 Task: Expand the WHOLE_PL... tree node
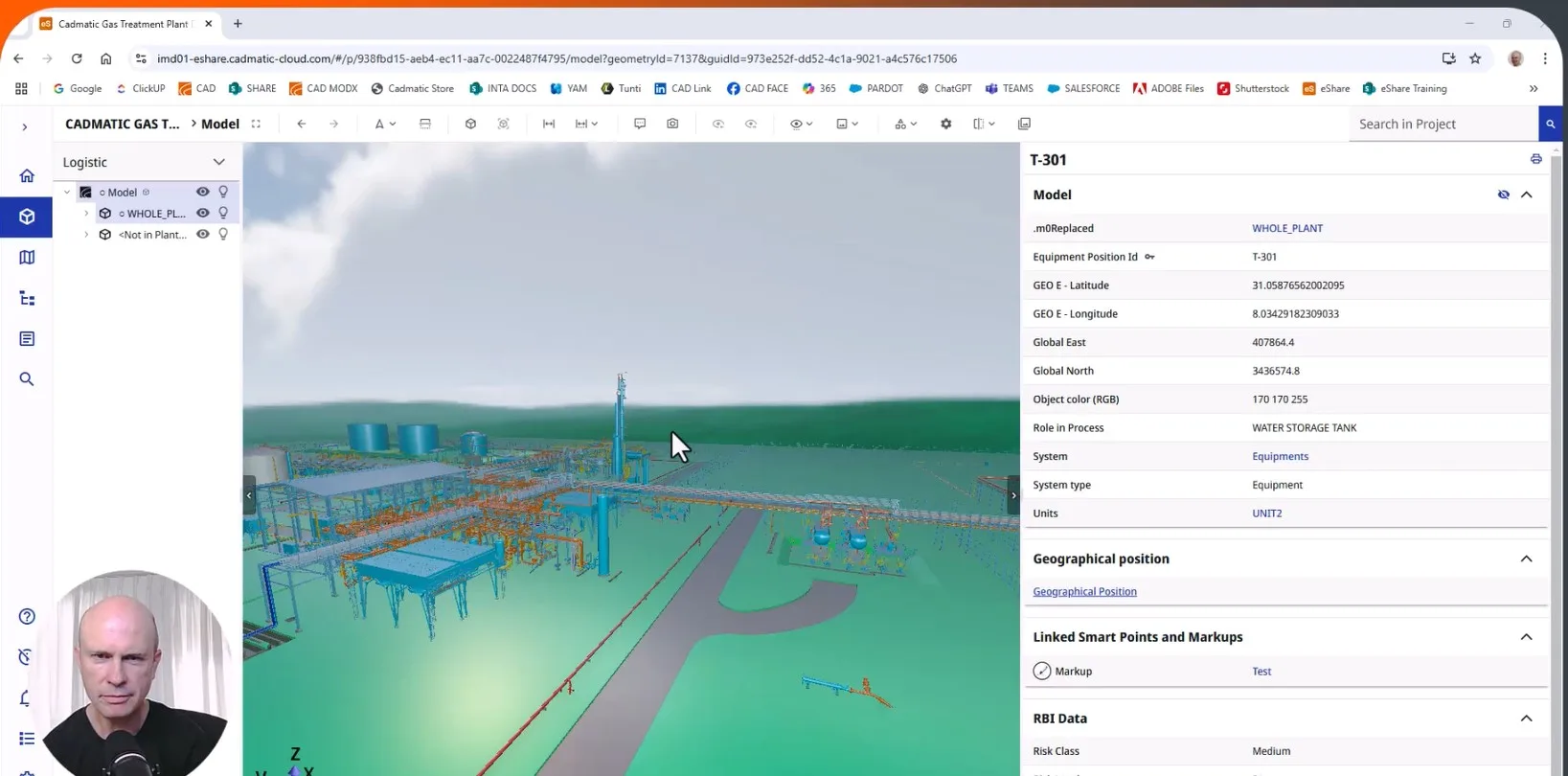(x=86, y=214)
